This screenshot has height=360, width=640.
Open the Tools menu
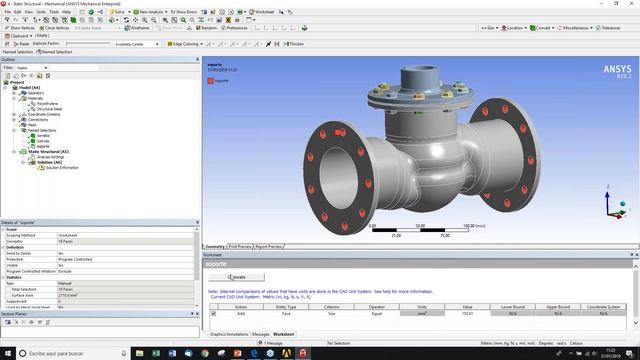point(54,12)
